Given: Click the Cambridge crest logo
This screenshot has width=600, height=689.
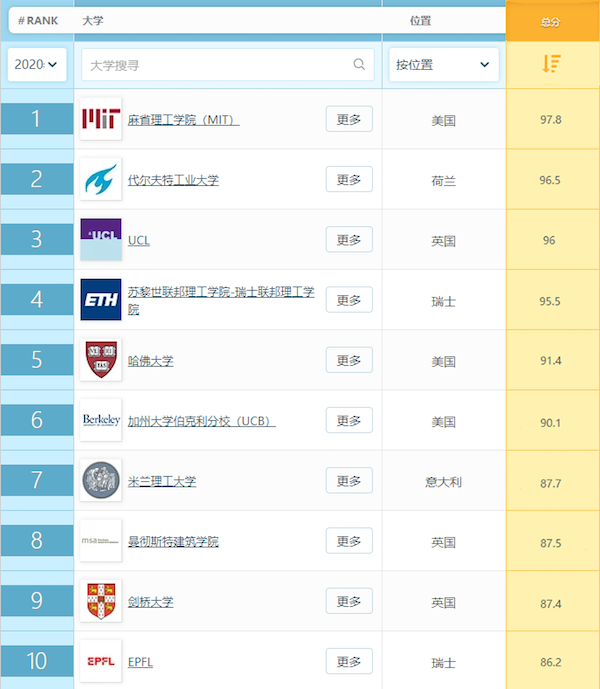Looking at the screenshot, I should tap(101, 601).
